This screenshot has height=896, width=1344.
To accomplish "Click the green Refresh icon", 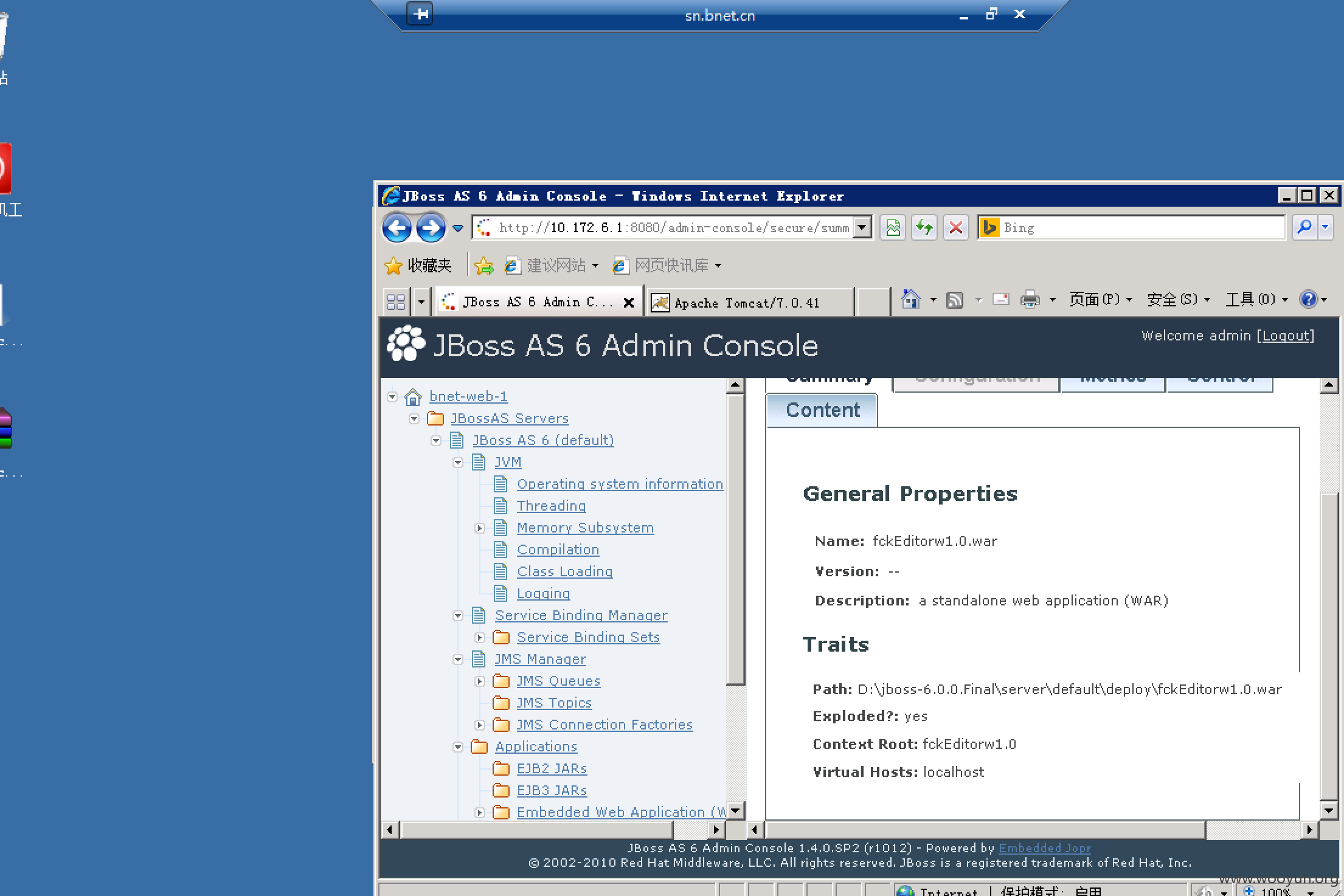I will 924,228.
